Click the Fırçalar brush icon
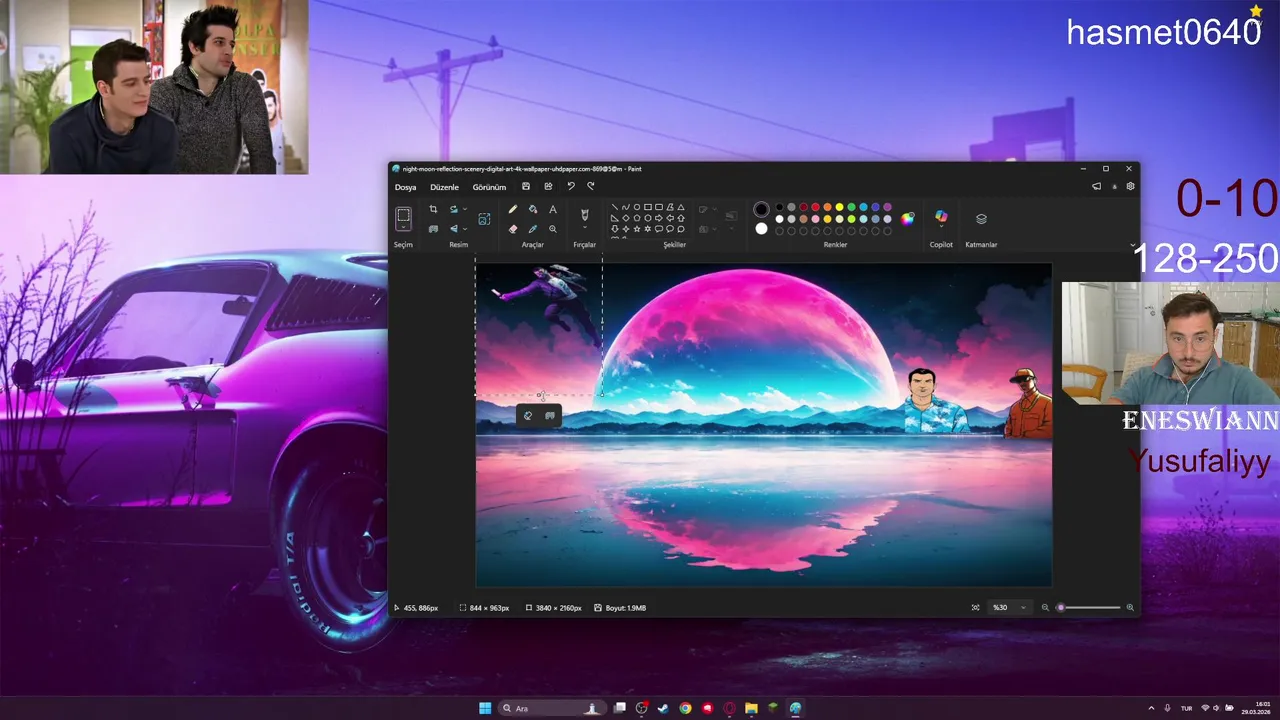 click(x=585, y=215)
